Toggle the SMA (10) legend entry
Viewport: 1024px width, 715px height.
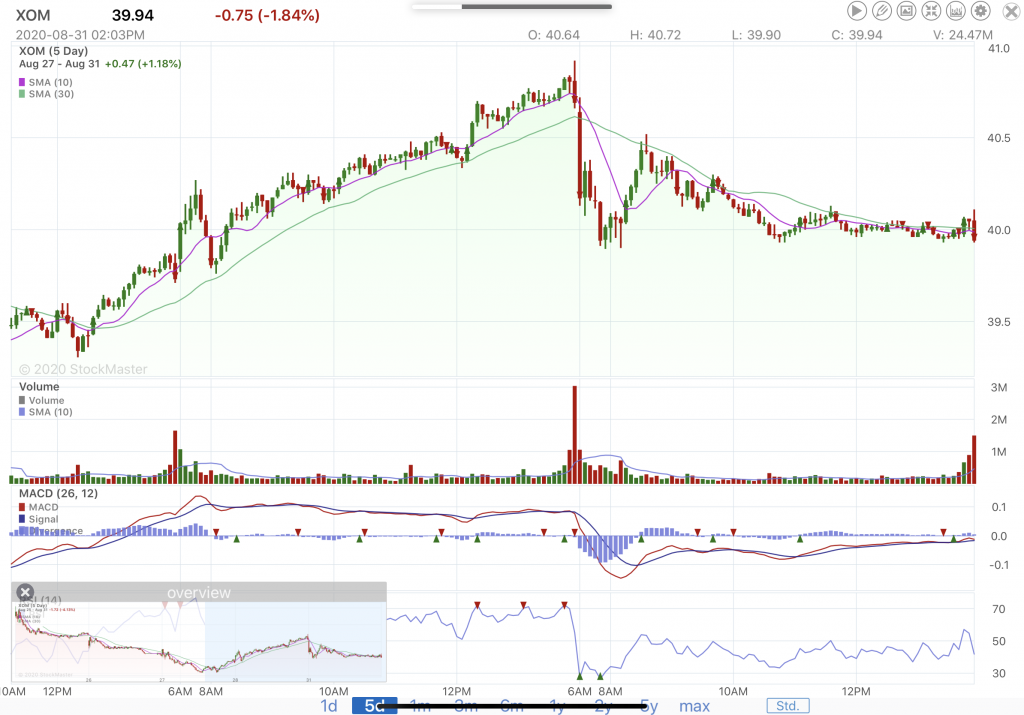pyautogui.click(x=51, y=81)
